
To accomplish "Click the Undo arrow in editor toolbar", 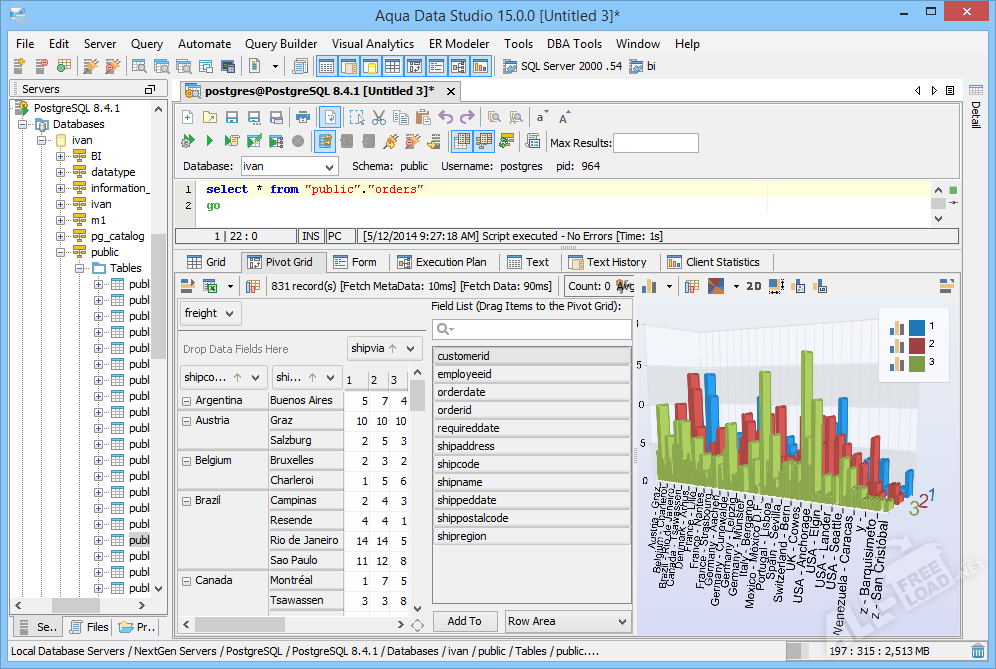I will coord(445,118).
